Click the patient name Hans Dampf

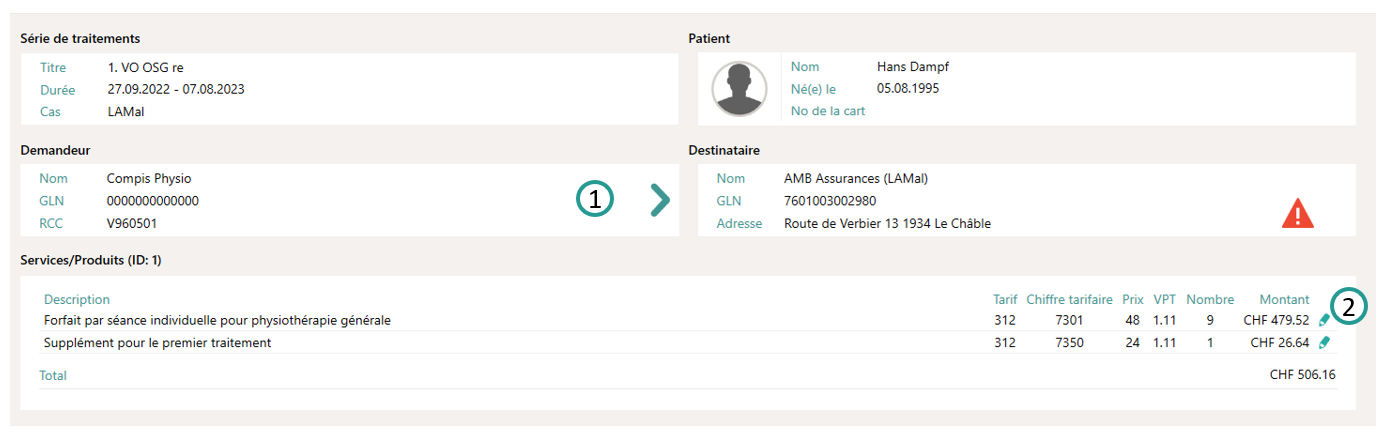(x=912, y=67)
